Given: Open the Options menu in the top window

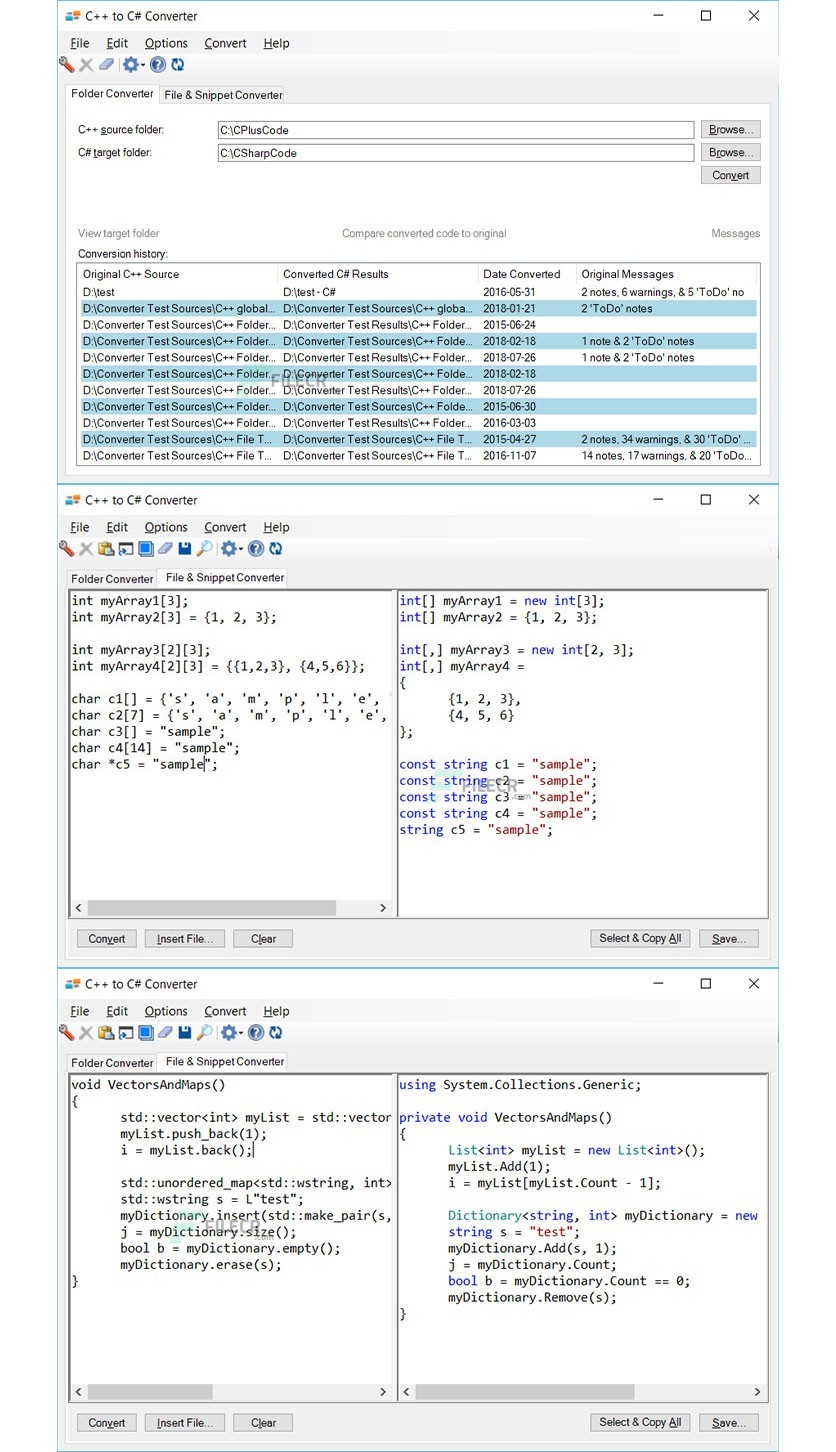Looking at the screenshot, I should click(x=166, y=43).
